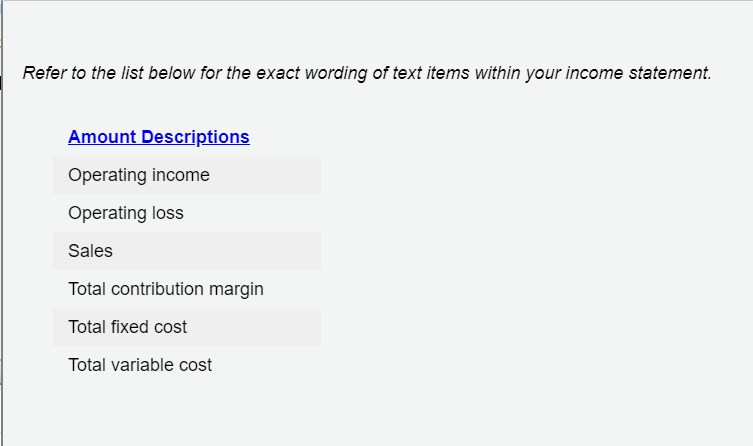Click the word 'Amount' in the blue heading
This screenshot has height=446, width=753.
coord(102,137)
